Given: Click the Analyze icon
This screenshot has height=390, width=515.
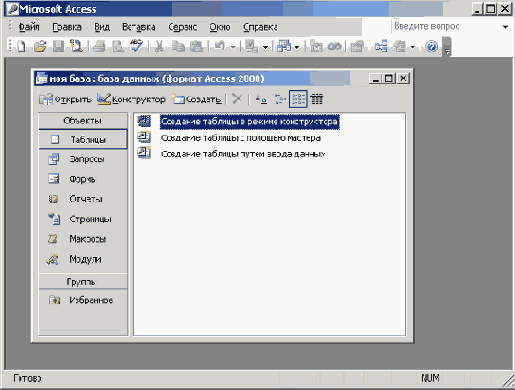Looking at the screenshot, I should [x=284, y=46].
